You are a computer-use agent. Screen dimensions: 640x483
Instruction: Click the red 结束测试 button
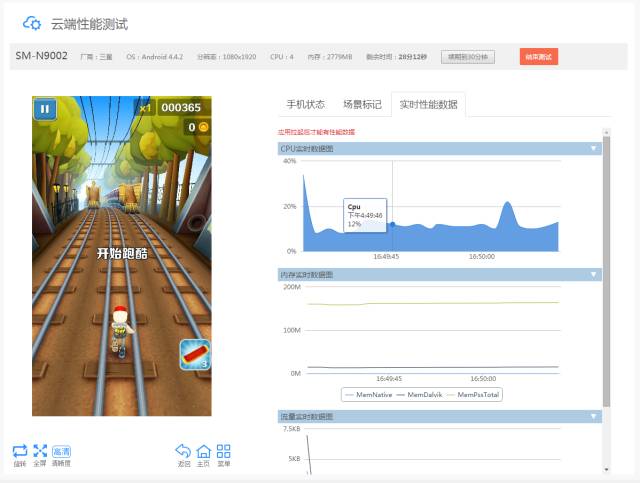[x=539, y=57]
